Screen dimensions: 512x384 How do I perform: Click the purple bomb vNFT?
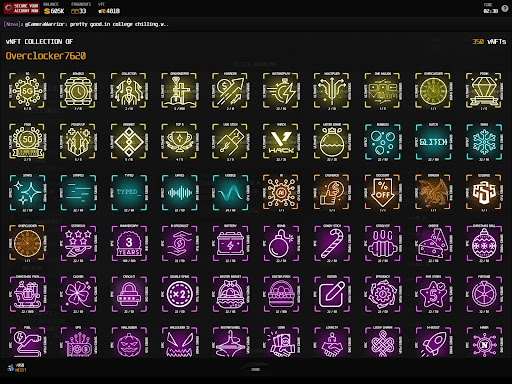tap(281, 243)
